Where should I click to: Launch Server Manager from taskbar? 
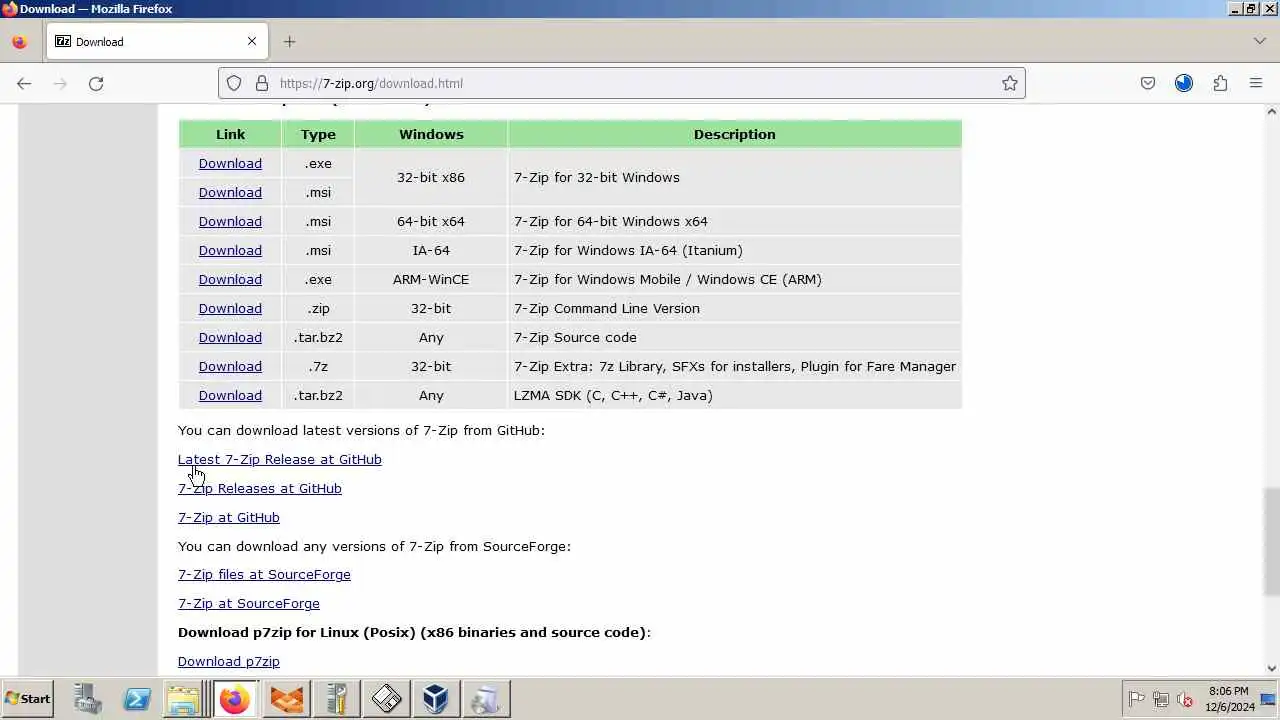click(x=88, y=699)
